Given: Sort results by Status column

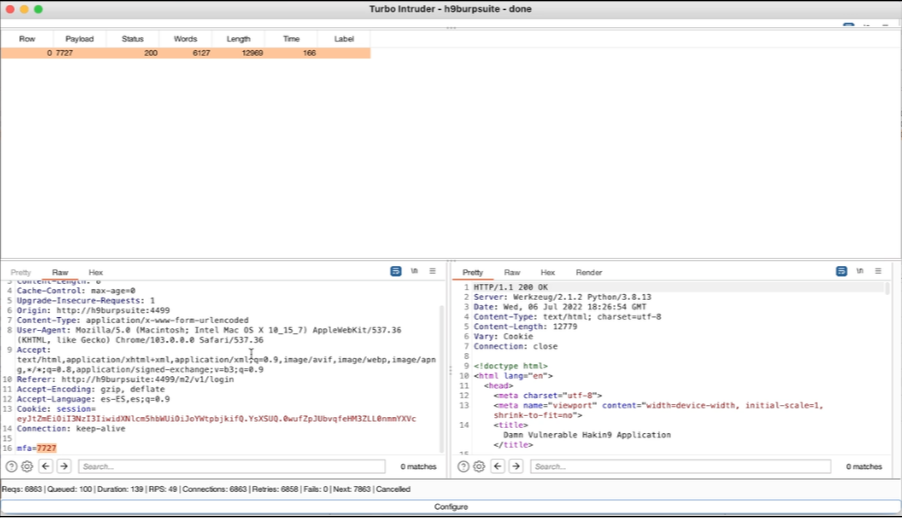Looking at the screenshot, I should 132,39.
